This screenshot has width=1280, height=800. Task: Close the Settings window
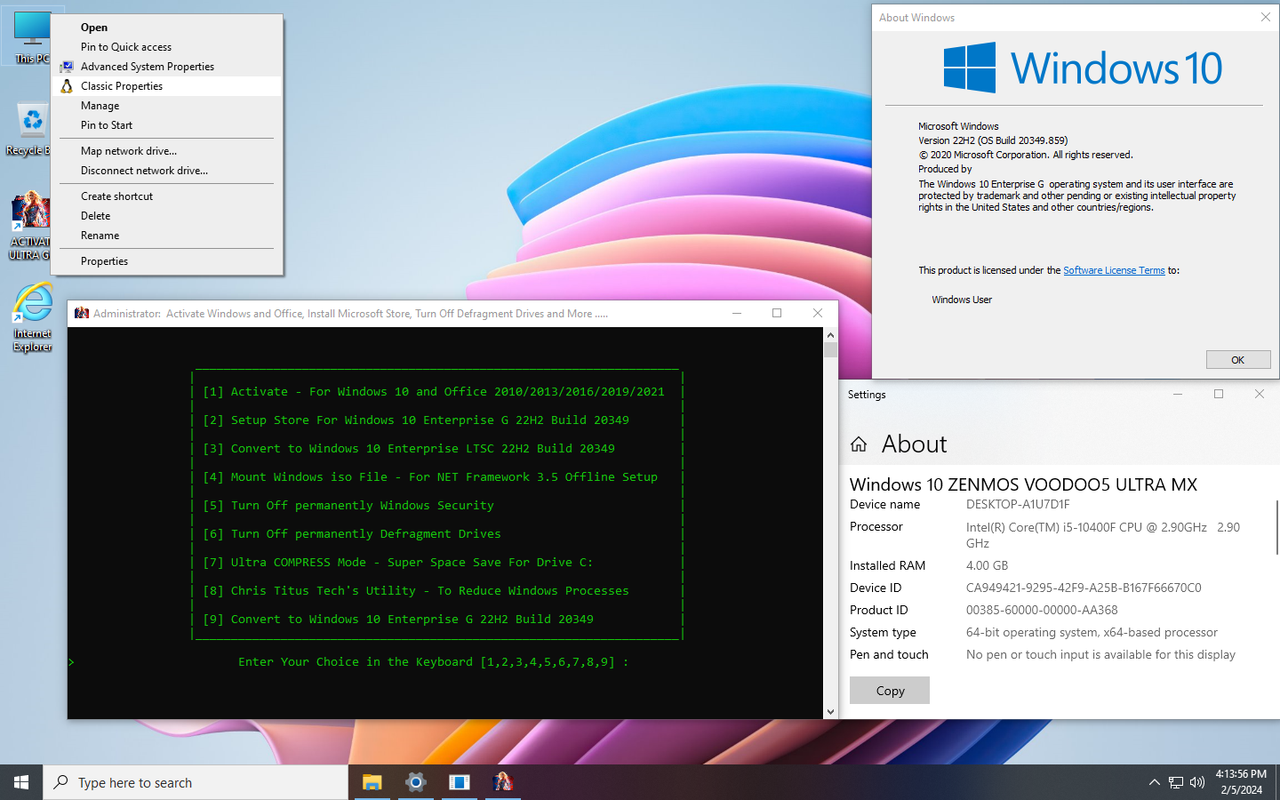tap(1259, 394)
